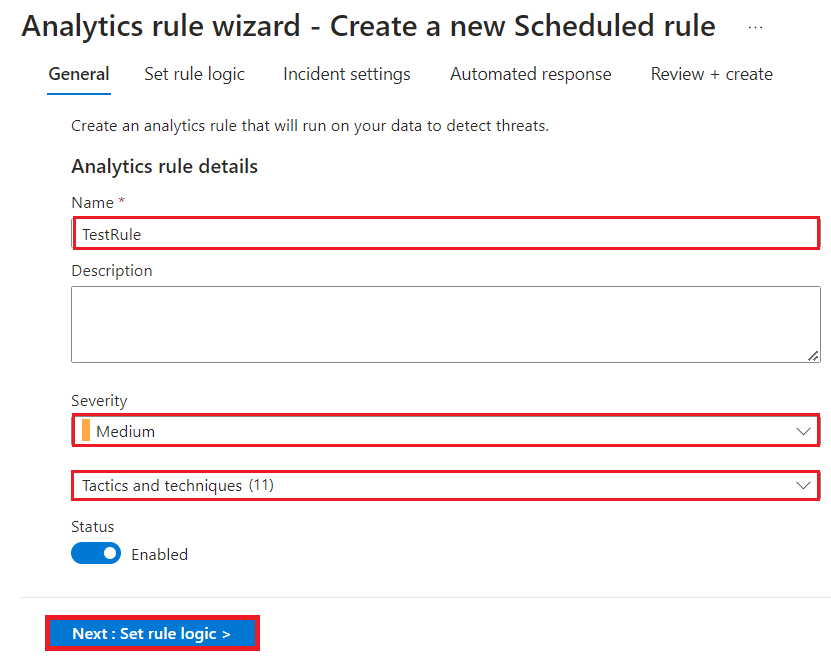Open the Review + create tab
Viewport: 831px width, 656px height.
[x=711, y=74]
